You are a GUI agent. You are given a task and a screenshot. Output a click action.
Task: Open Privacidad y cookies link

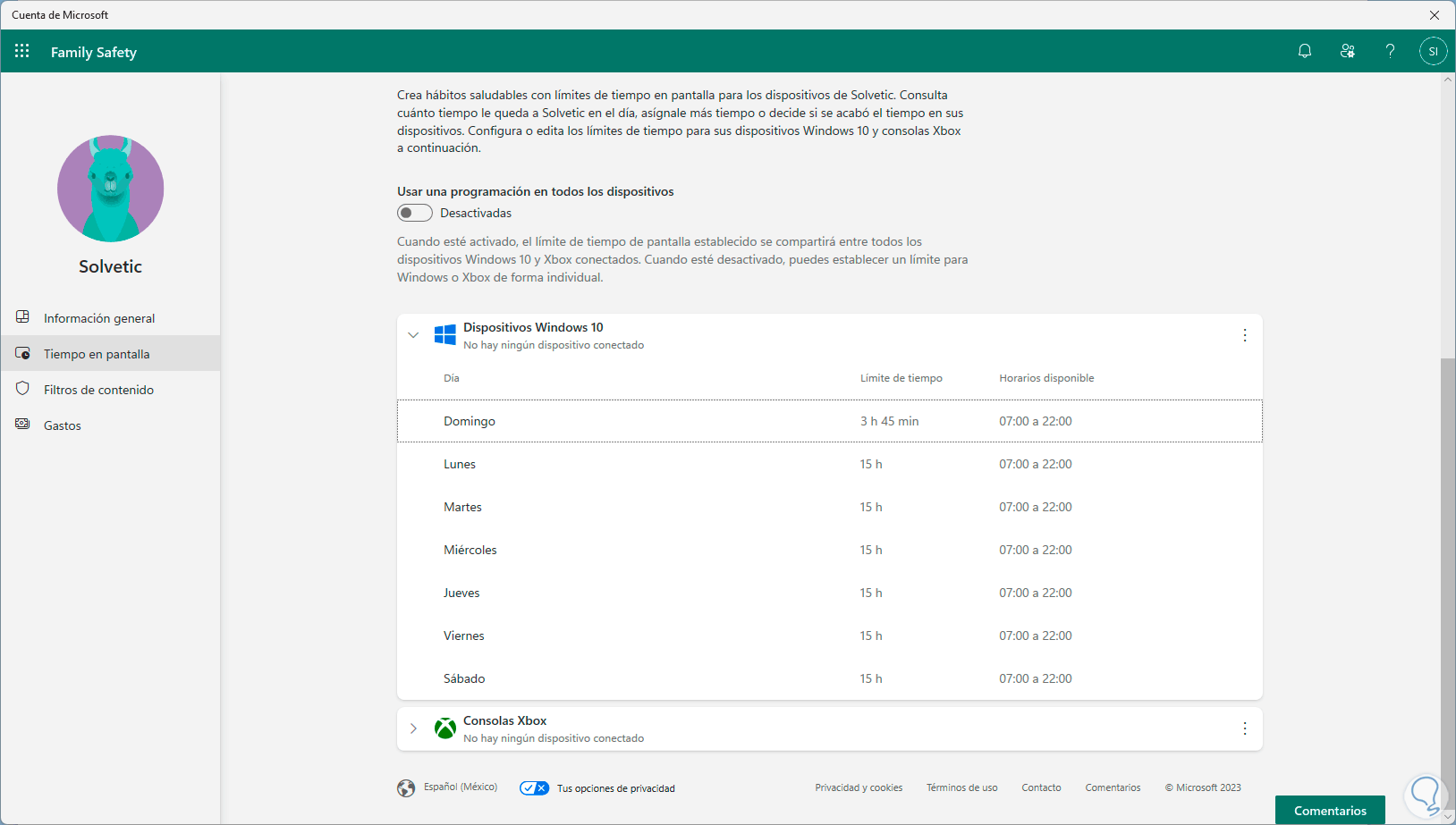(859, 787)
